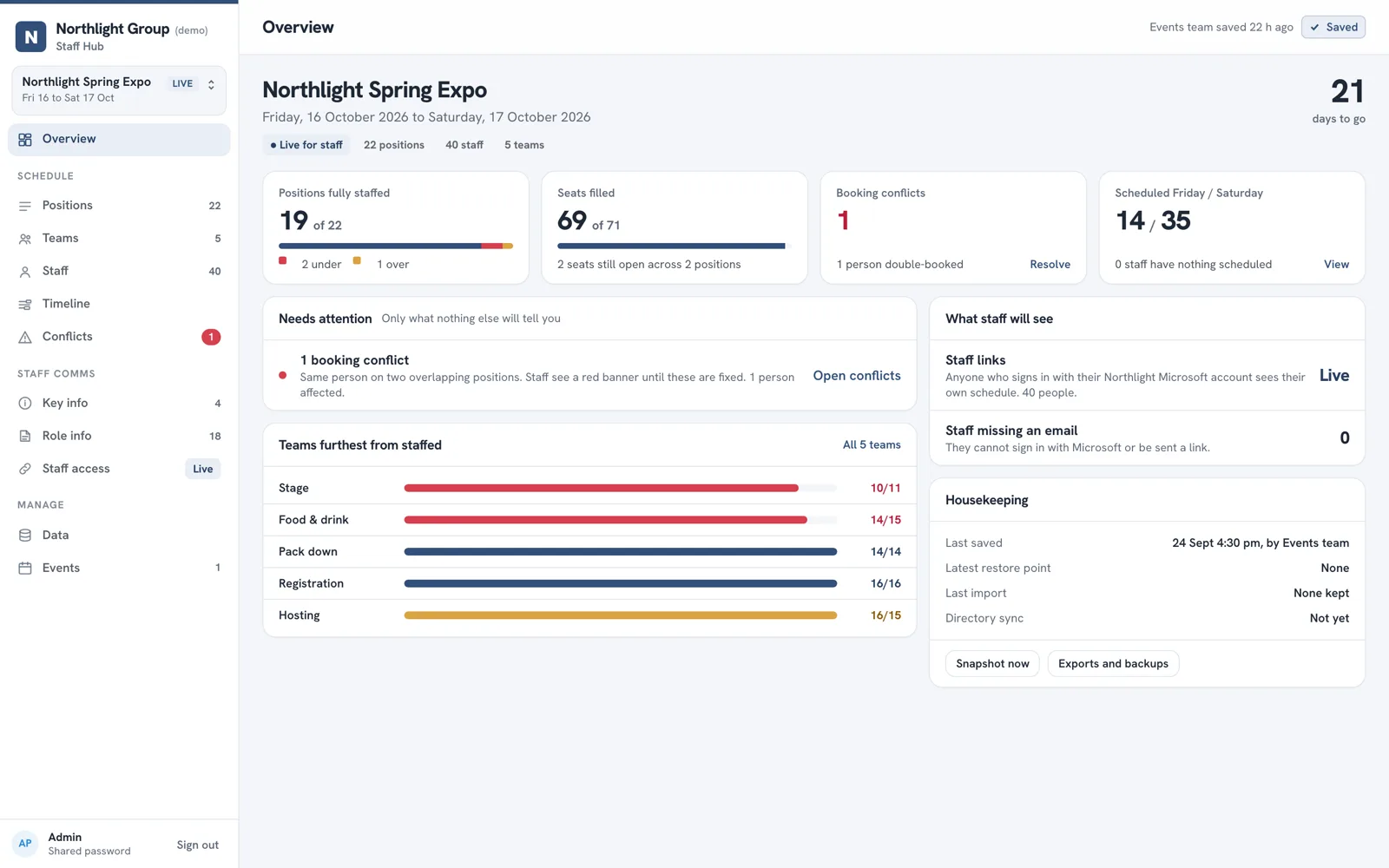
Task: Click the Positions list icon
Action: pyautogui.click(x=25, y=206)
